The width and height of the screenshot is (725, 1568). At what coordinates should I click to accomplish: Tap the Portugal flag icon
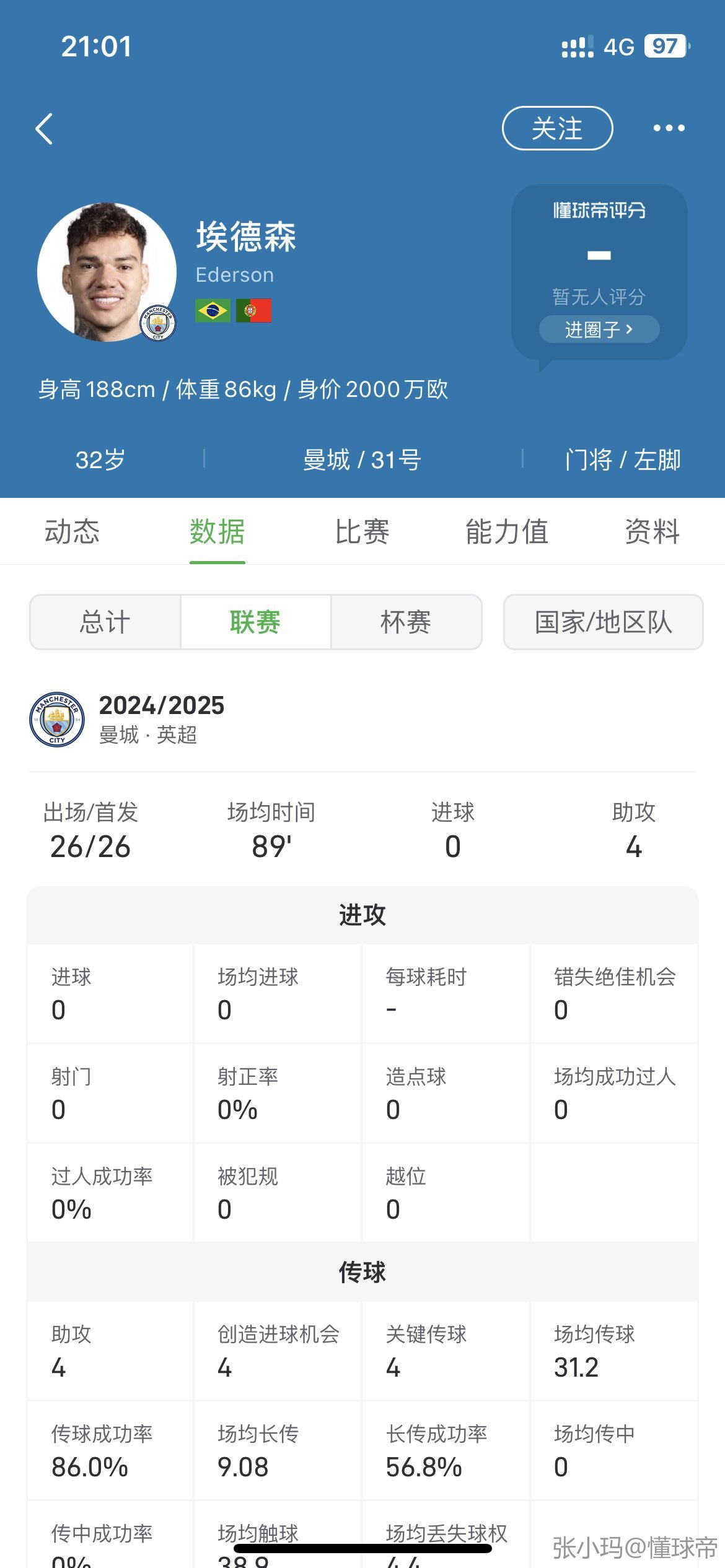click(253, 311)
